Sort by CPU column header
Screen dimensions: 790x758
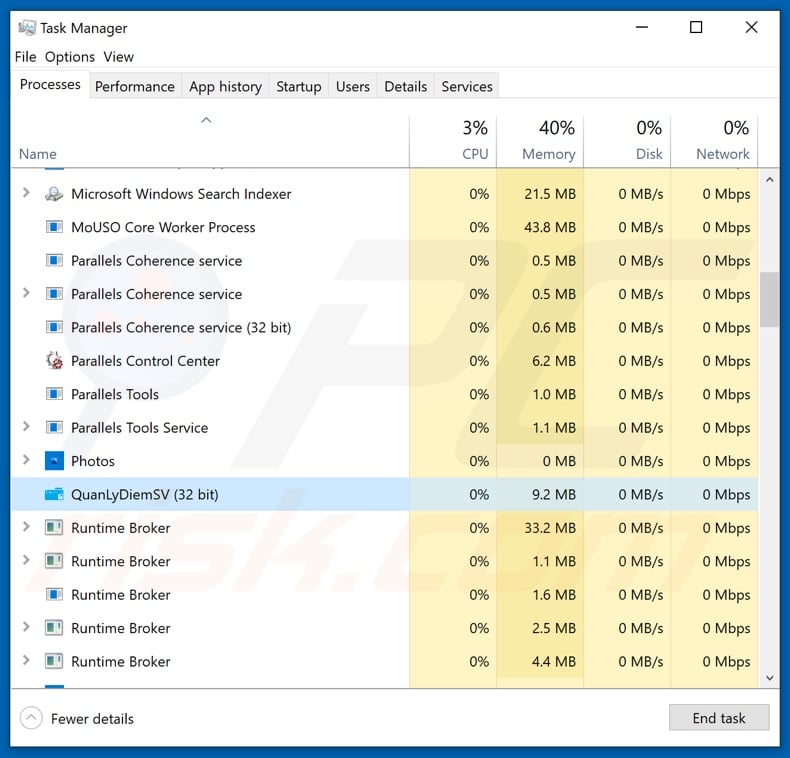[453, 142]
